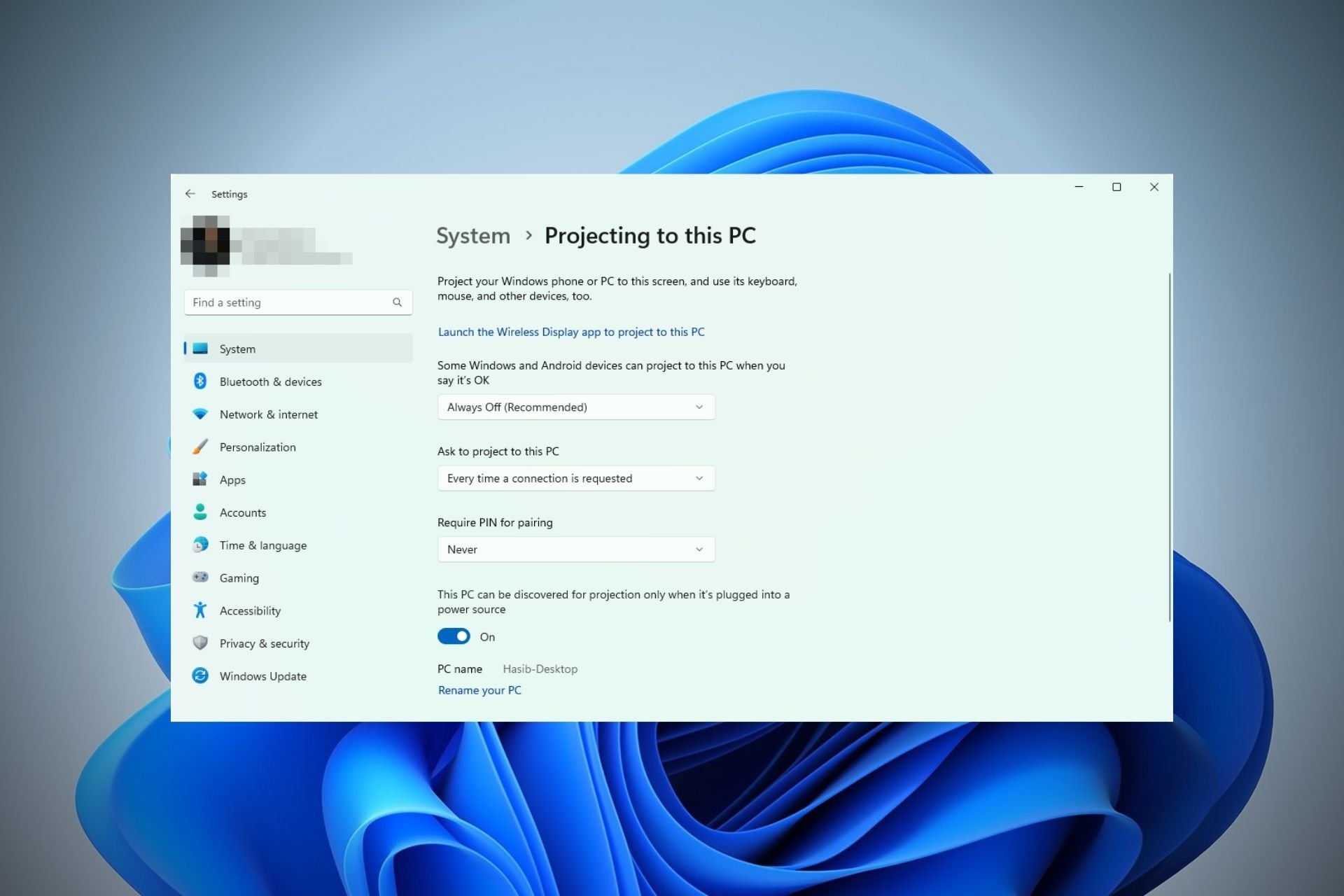The image size is (1344, 896).
Task: Click the Time & language settings item
Action: click(x=263, y=545)
